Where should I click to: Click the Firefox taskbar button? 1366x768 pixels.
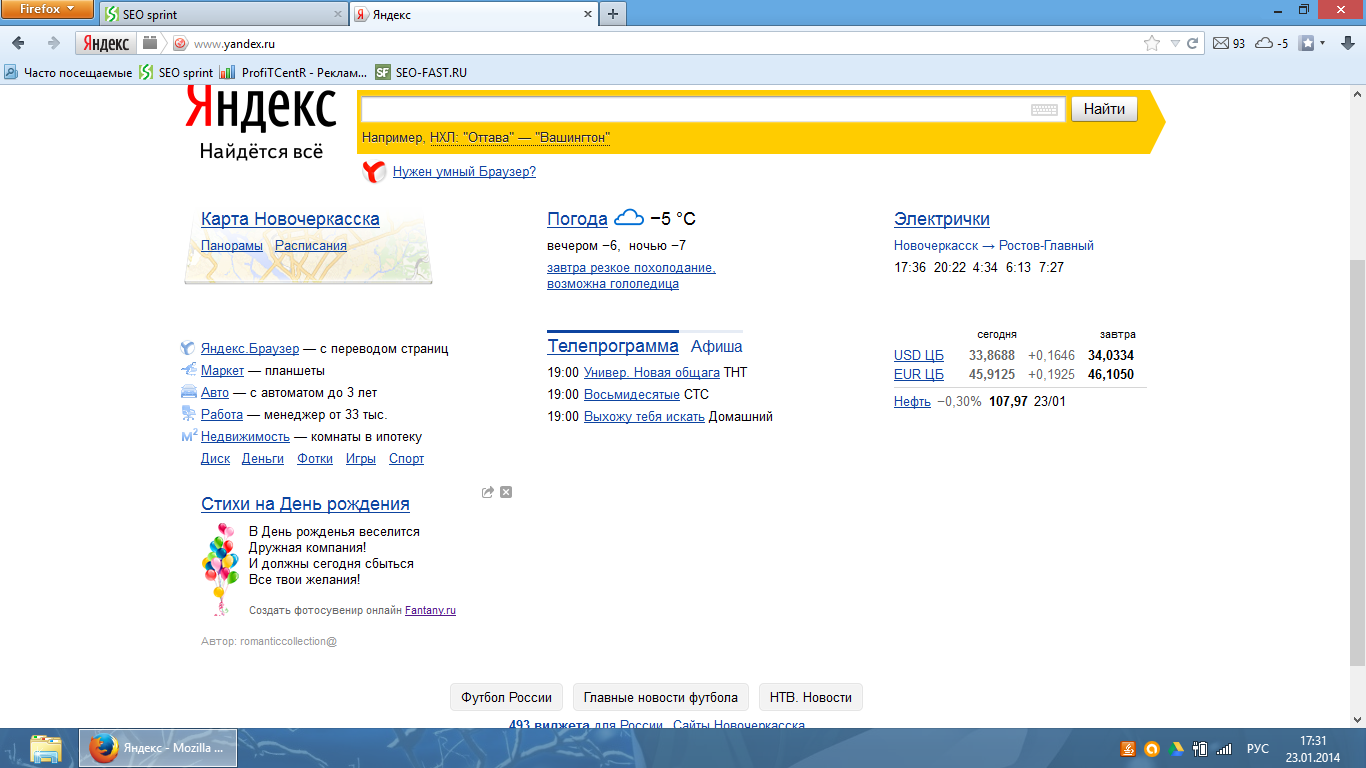(x=158, y=748)
